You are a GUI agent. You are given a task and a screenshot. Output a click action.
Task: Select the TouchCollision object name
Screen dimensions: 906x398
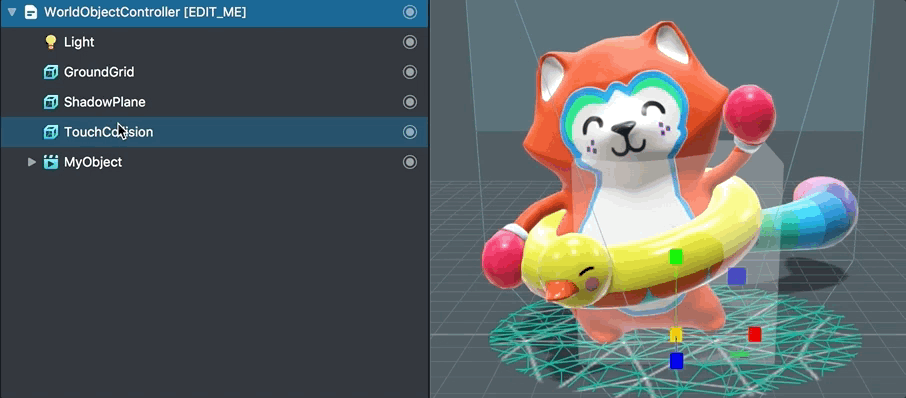(109, 132)
